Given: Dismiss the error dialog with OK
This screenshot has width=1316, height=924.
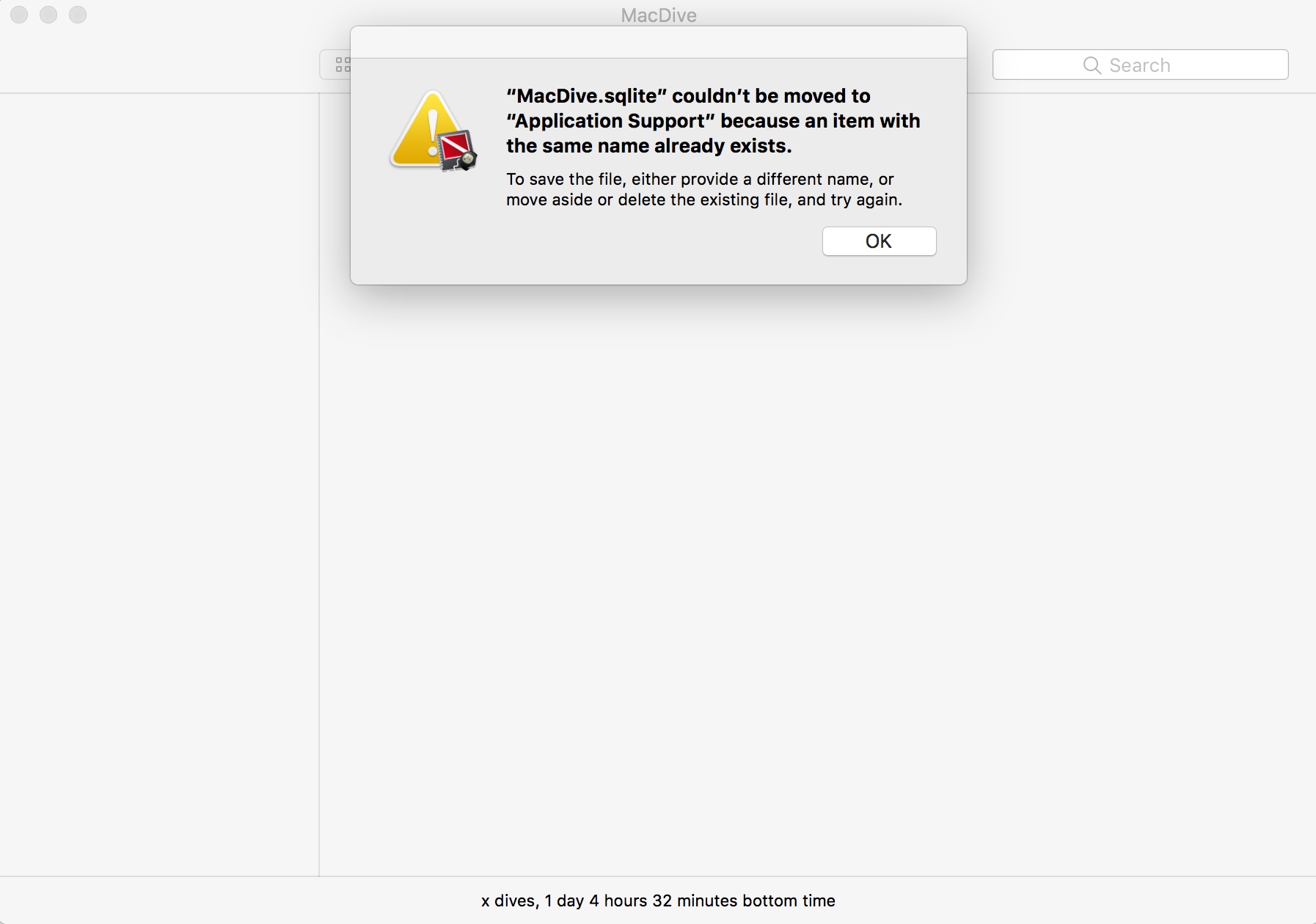Looking at the screenshot, I should pos(879,241).
